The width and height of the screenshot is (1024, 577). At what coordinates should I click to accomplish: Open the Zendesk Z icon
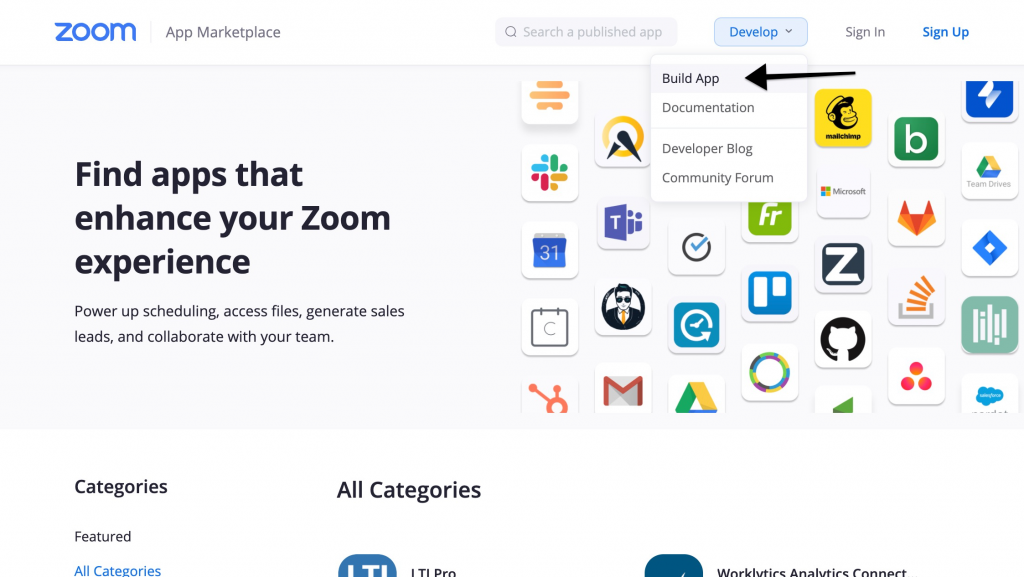[843, 264]
